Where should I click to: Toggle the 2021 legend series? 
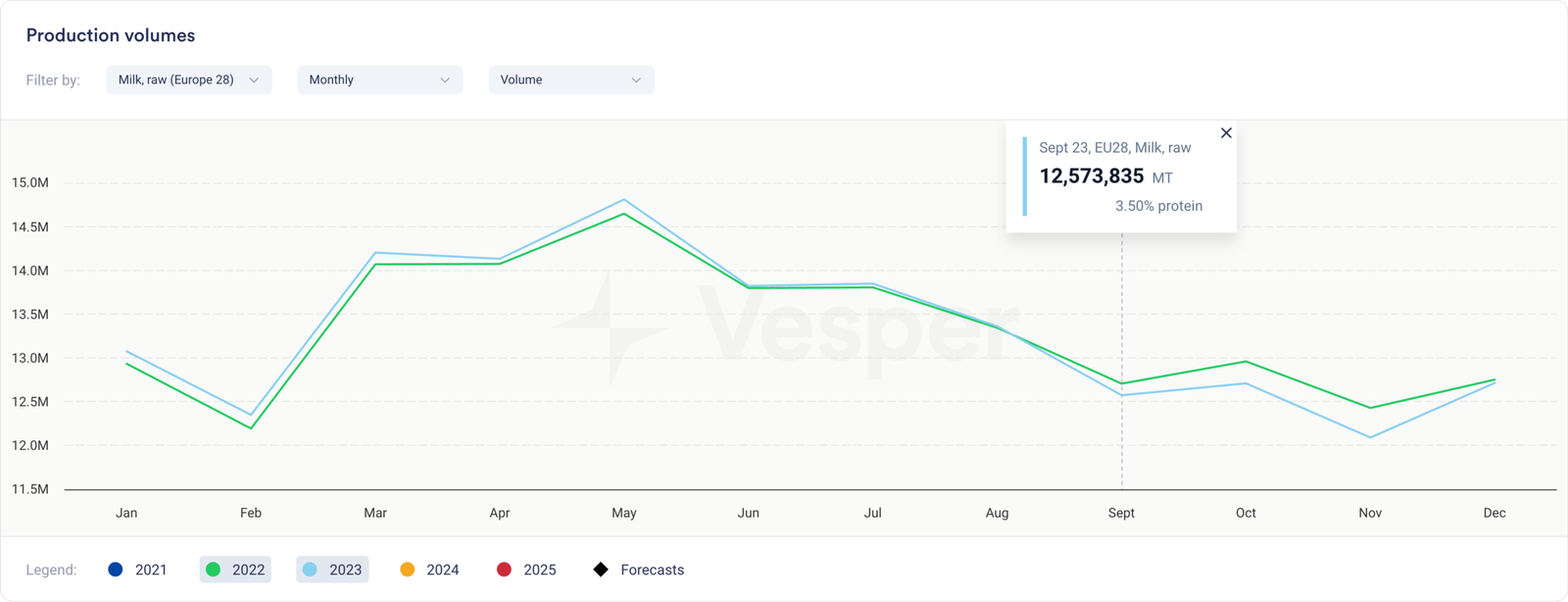point(138,570)
